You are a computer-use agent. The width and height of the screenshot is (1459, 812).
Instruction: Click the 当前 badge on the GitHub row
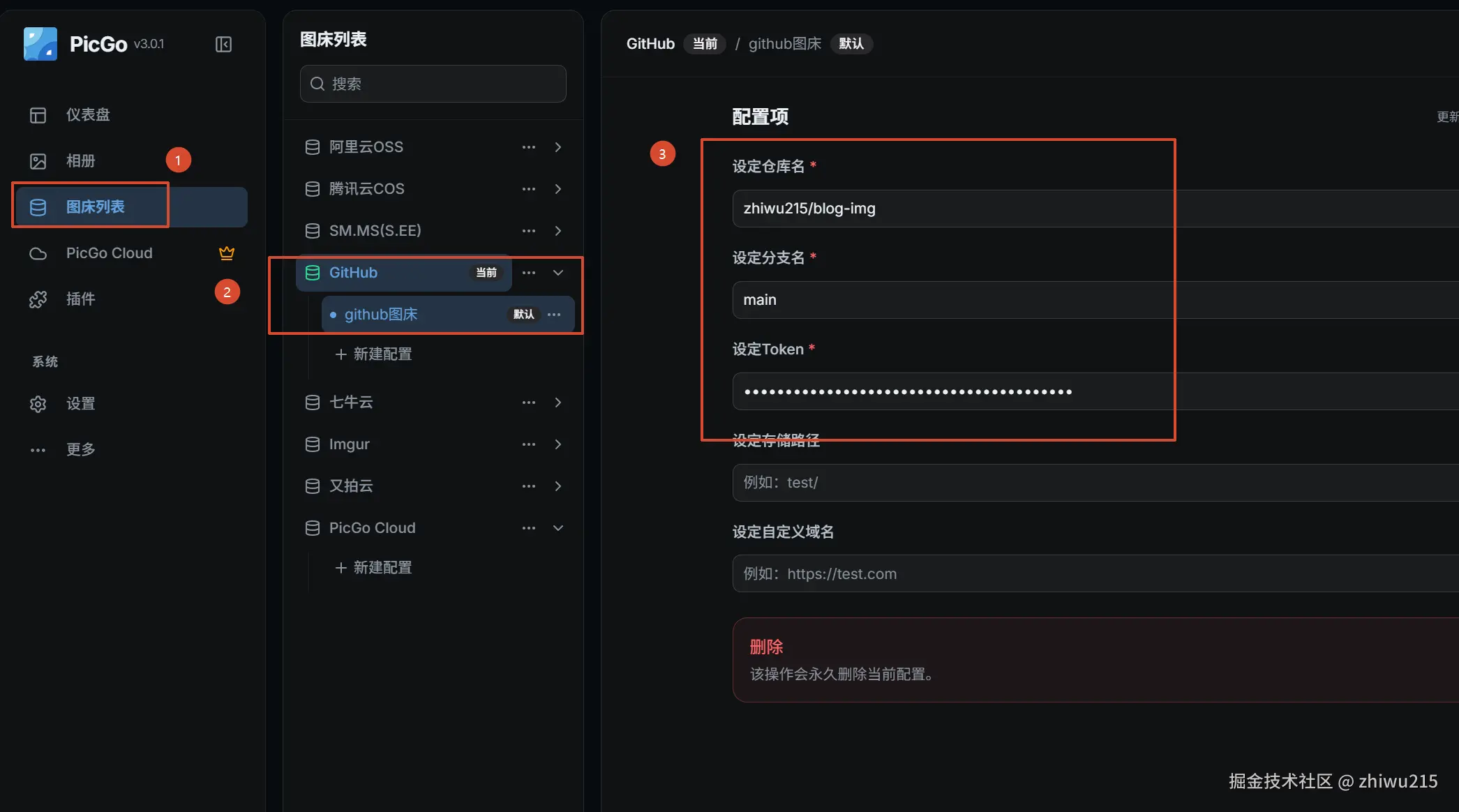pos(486,273)
